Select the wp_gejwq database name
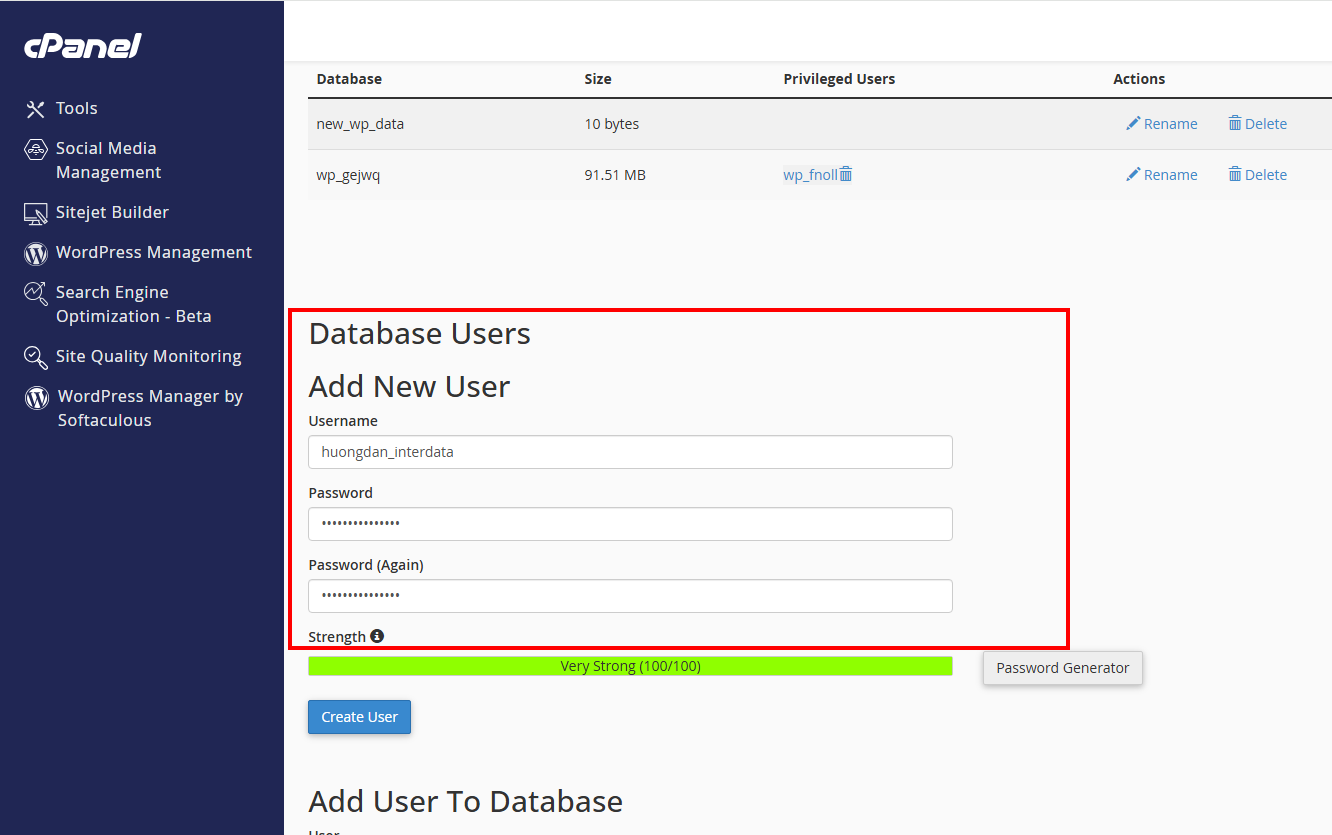 coord(348,175)
